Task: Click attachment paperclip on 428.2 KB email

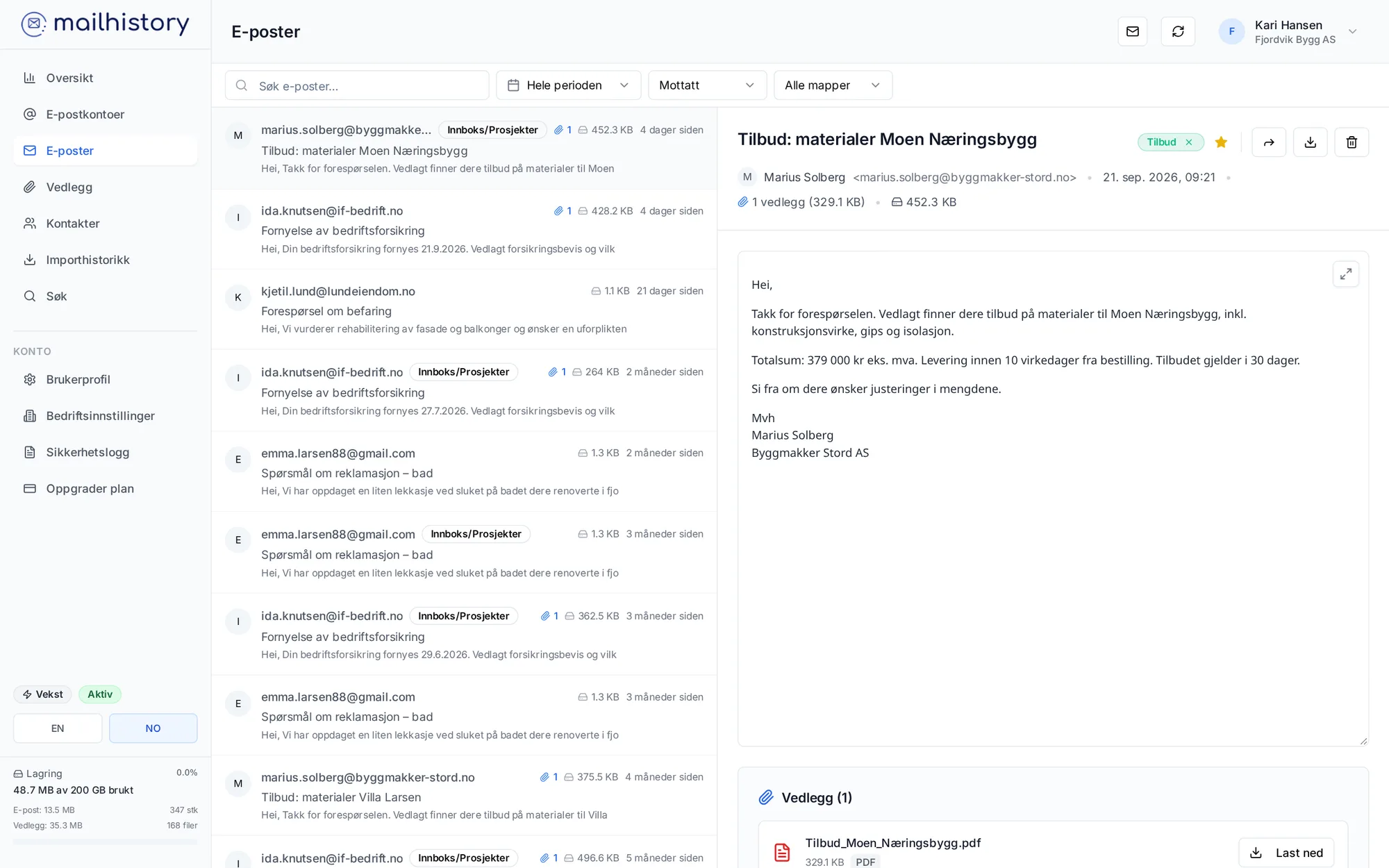Action: click(x=558, y=211)
